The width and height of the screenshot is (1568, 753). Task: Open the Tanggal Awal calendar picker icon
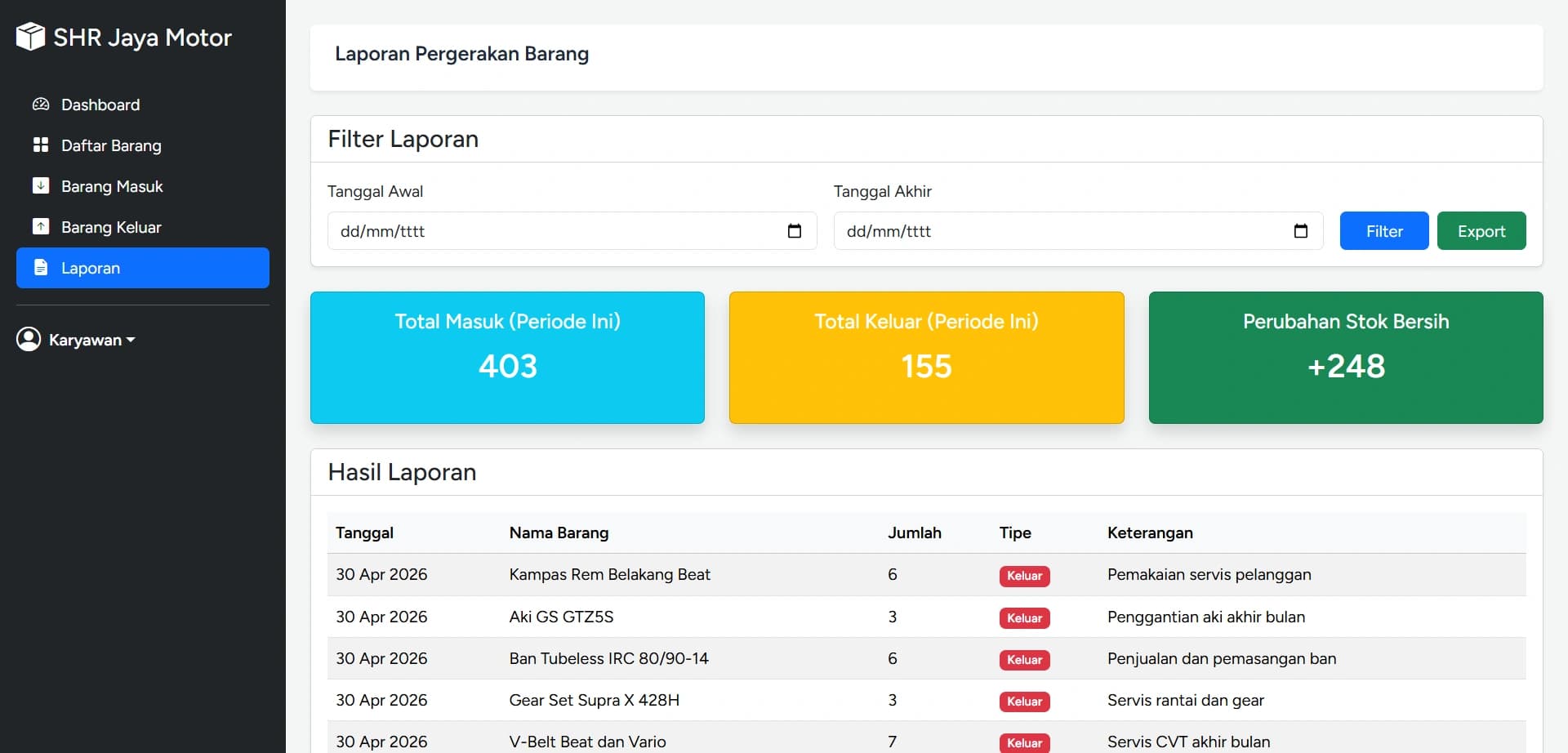point(795,231)
